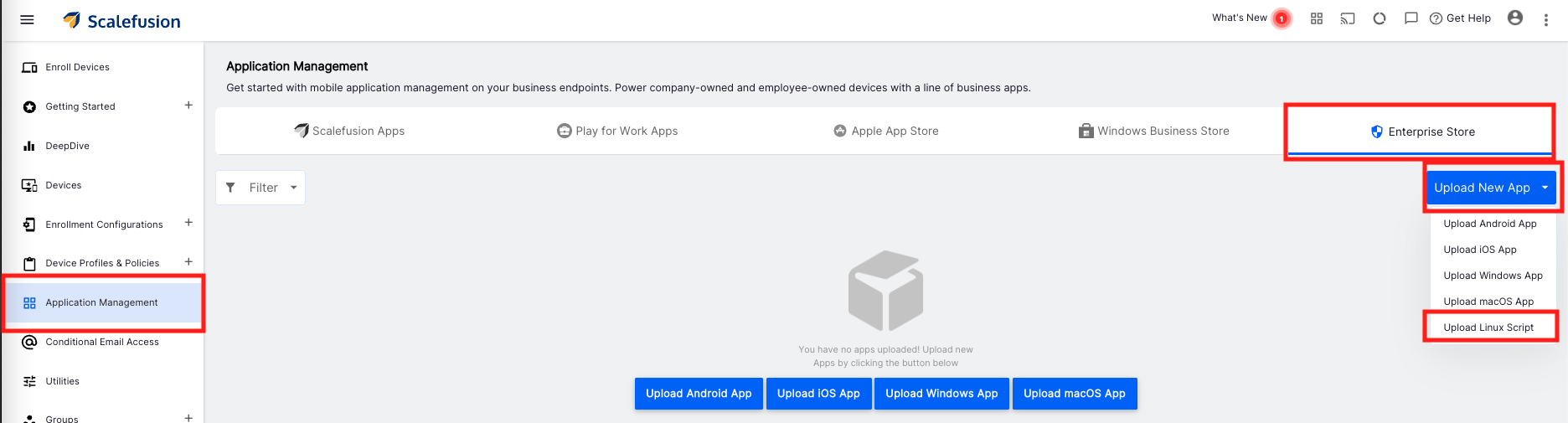Image resolution: width=1568 pixels, height=423 pixels.
Task: Click the cast screen icon
Action: click(x=1348, y=18)
